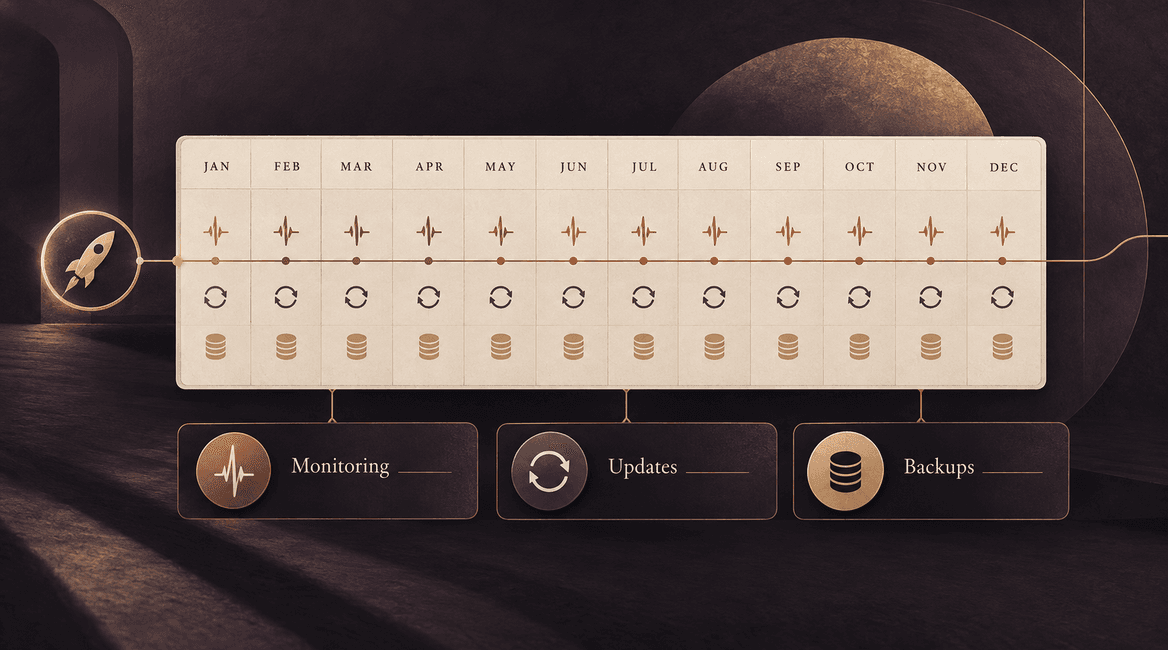Image resolution: width=1168 pixels, height=650 pixels.
Task: Click the AUG month header
Action: tap(714, 167)
